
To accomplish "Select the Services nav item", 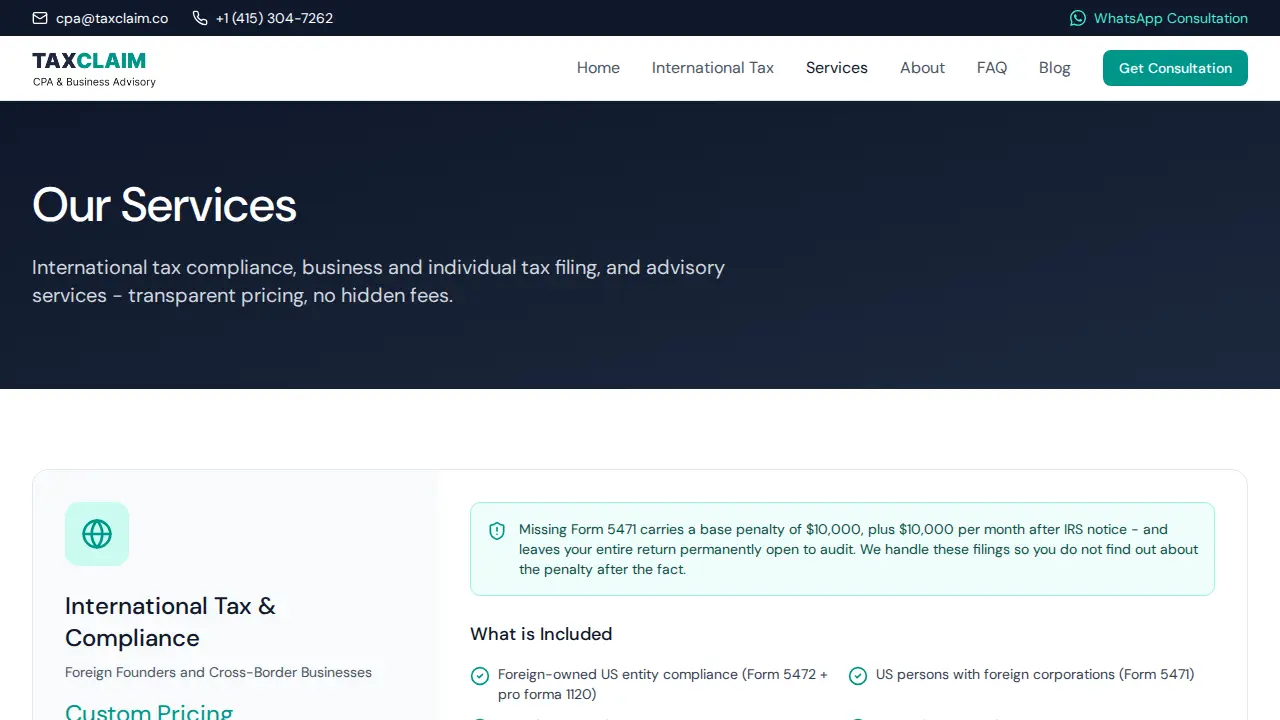I will coord(837,68).
